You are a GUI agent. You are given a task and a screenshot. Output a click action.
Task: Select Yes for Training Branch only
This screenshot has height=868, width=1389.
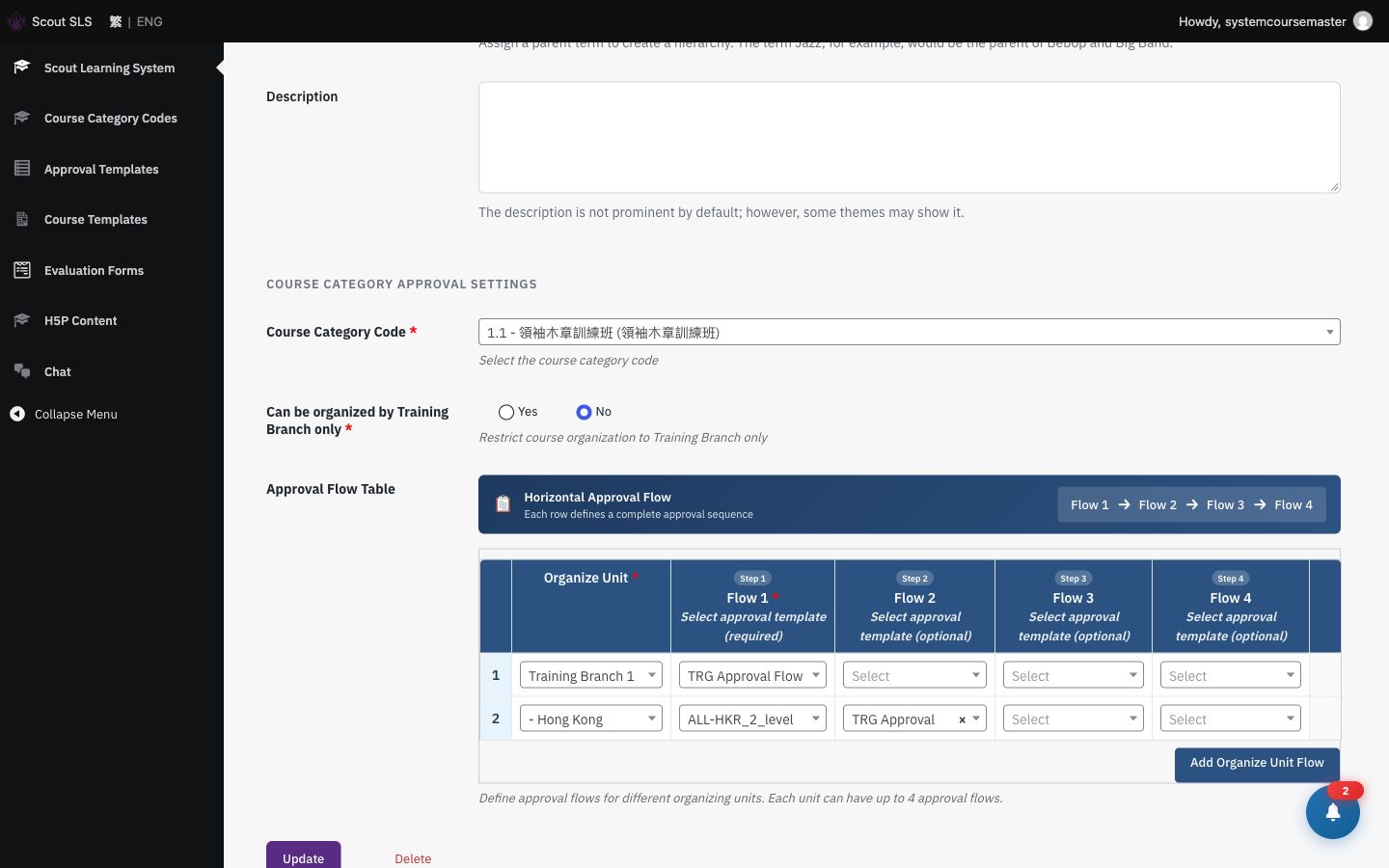pos(506,412)
